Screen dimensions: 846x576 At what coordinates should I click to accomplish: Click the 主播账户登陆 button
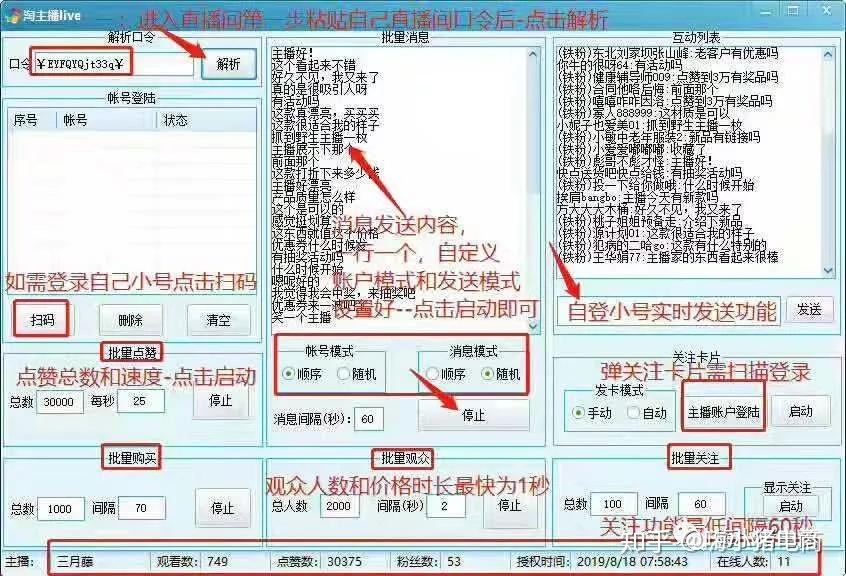(724, 413)
